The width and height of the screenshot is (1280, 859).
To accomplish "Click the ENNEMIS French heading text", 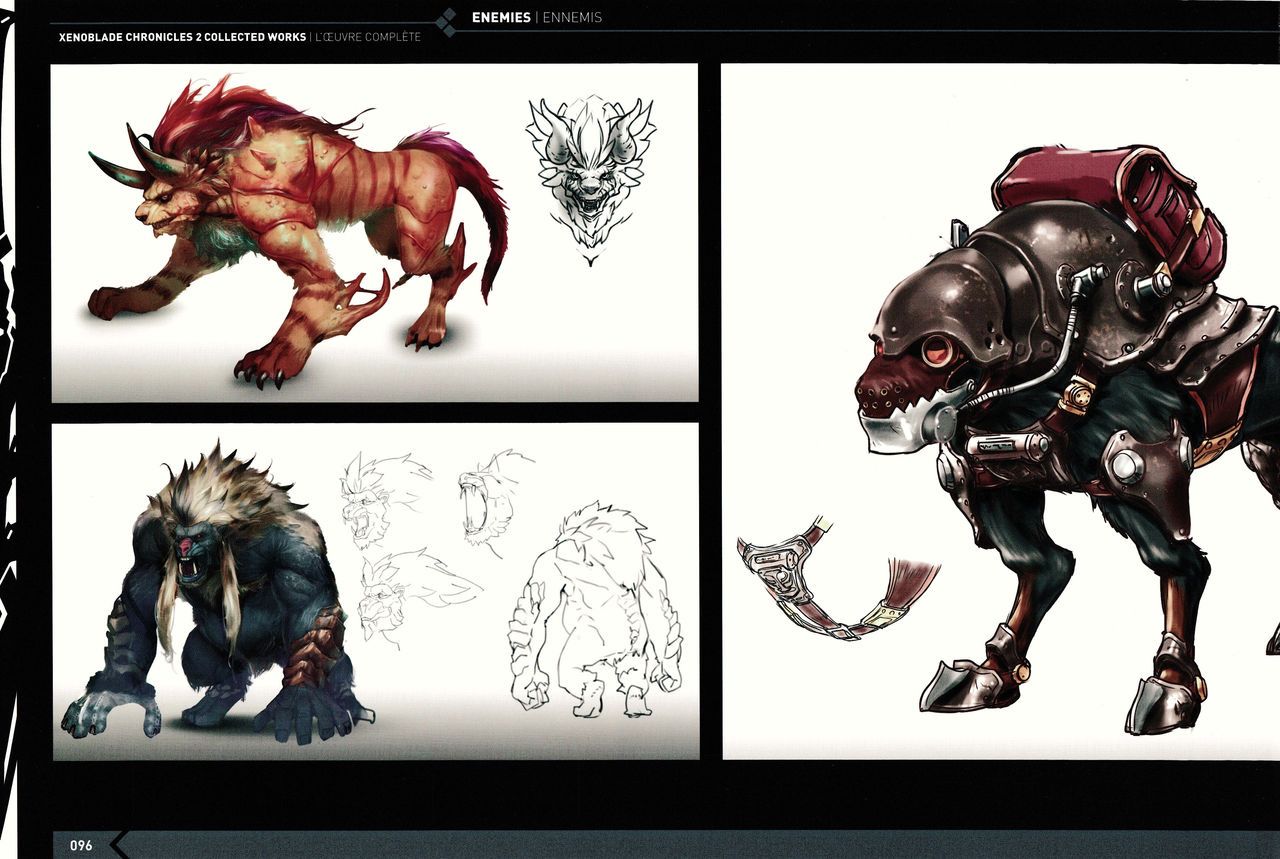I will click(x=572, y=18).
